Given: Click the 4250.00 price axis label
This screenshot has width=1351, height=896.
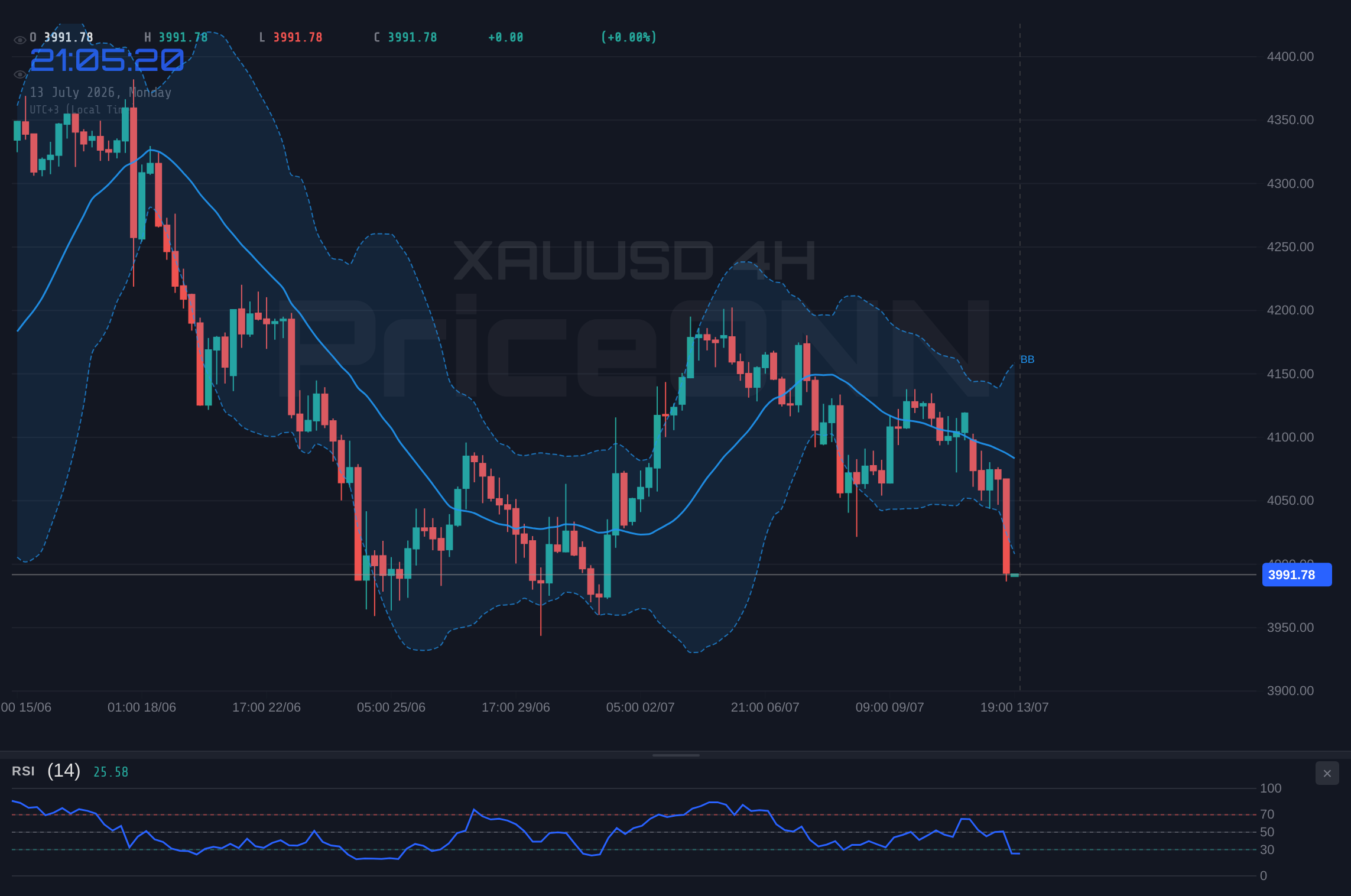Looking at the screenshot, I should pyautogui.click(x=1290, y=247).
